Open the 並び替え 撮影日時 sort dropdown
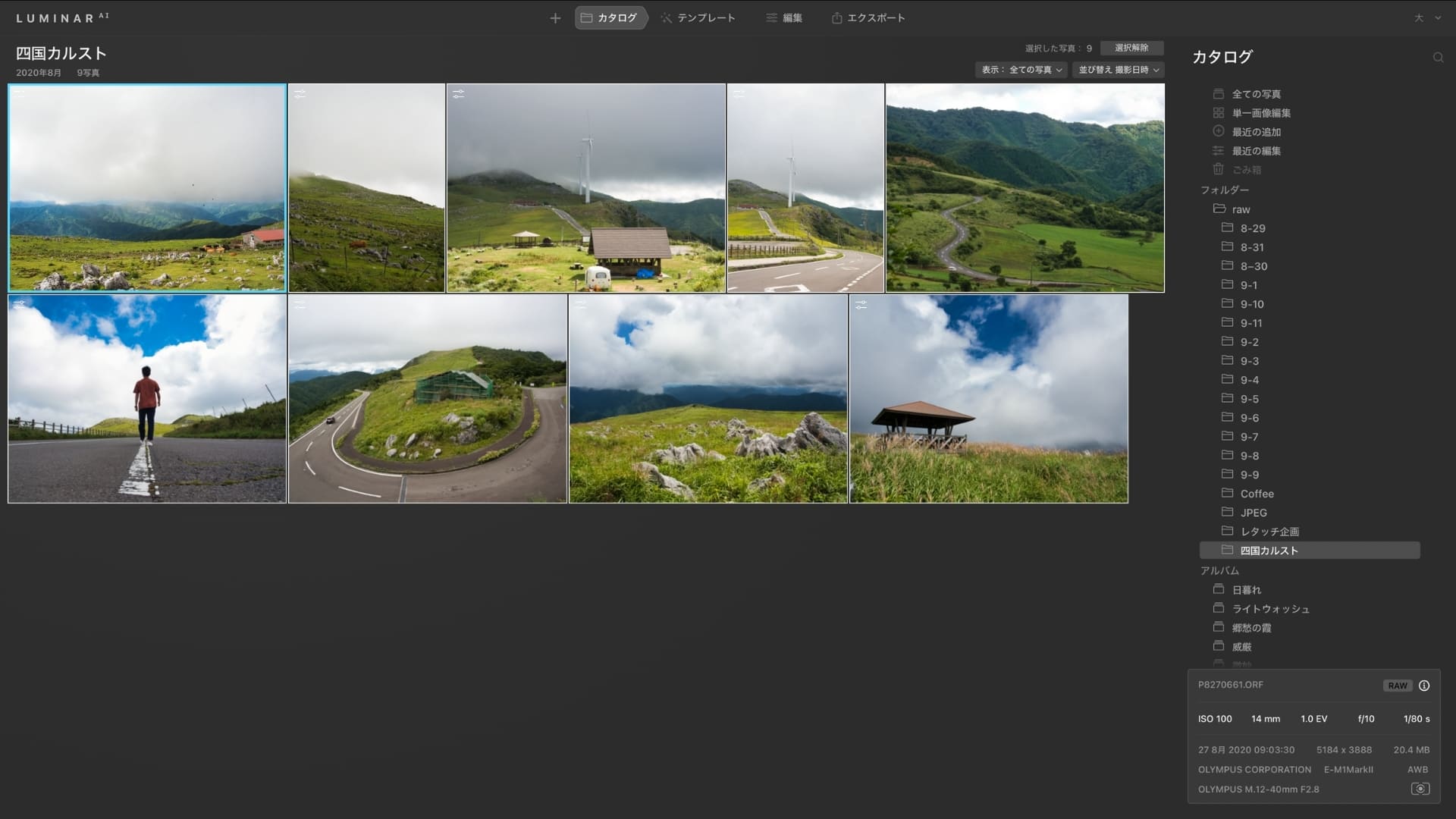The width and height of the screenshot is (1456, 819). click(x=1118, y=70)
